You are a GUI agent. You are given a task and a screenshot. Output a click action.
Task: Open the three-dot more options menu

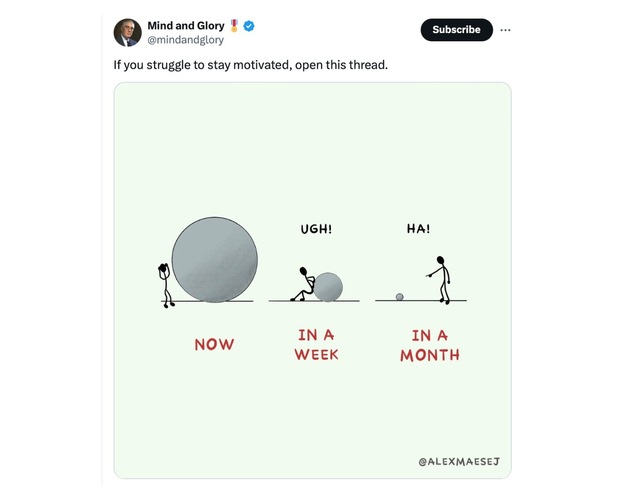(505, 30)
